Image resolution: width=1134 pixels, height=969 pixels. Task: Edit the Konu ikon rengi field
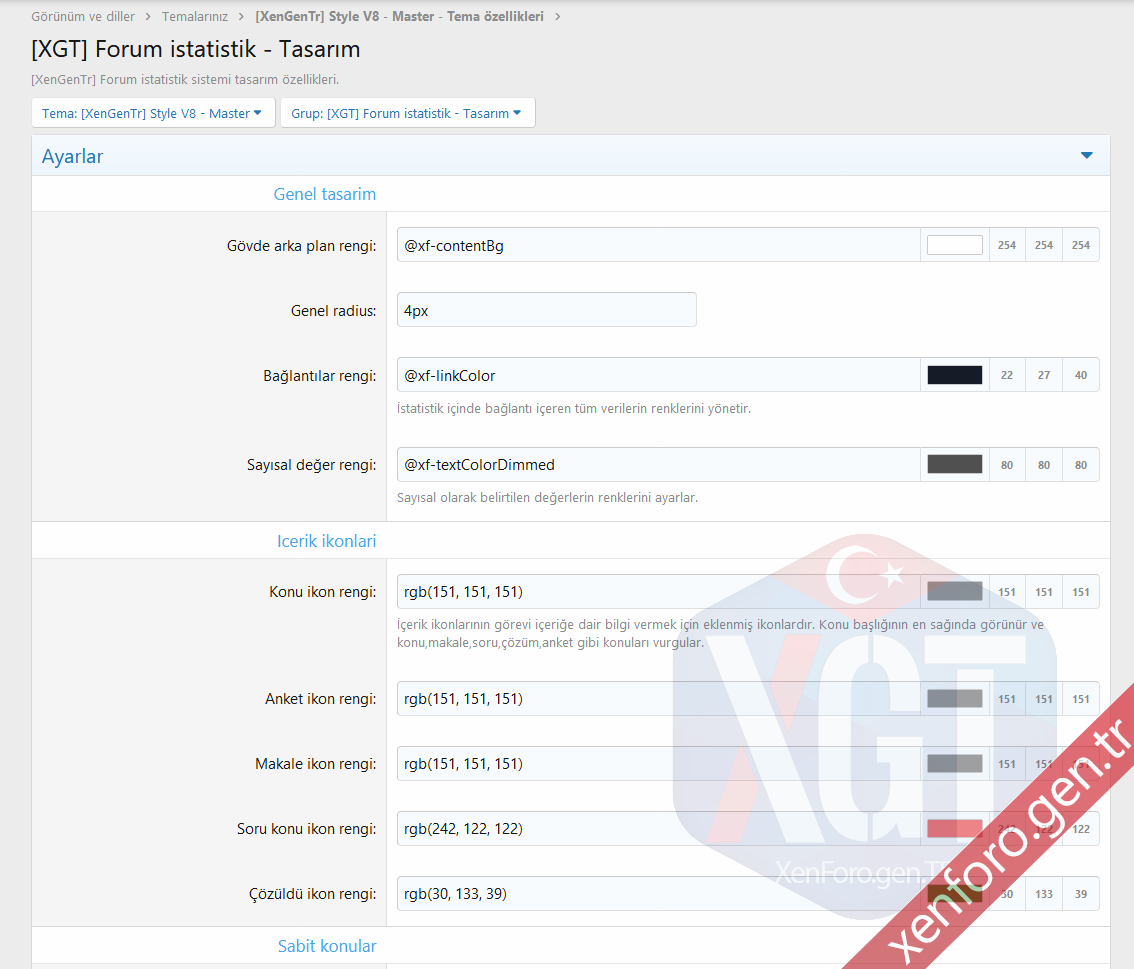click(658, 592)
